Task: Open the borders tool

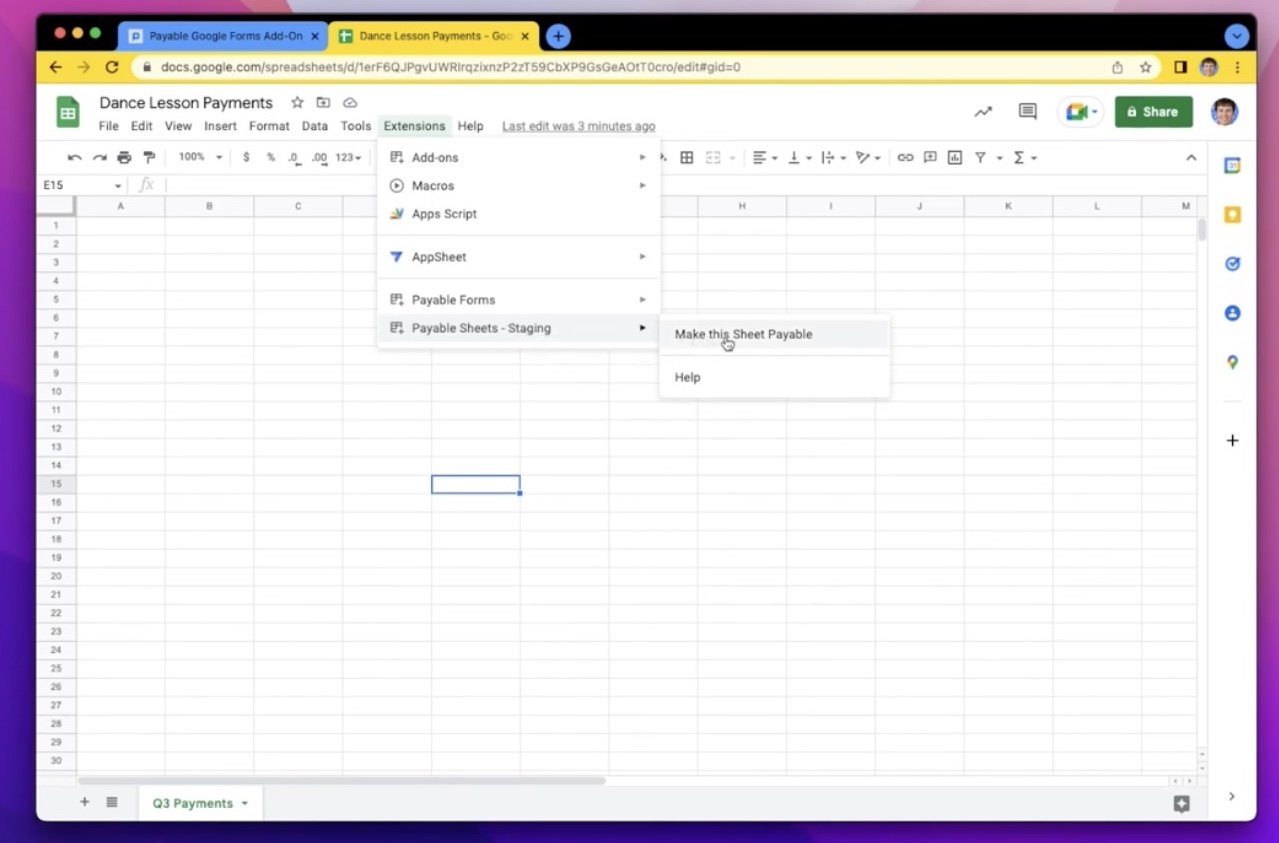Action: [687, 157]
